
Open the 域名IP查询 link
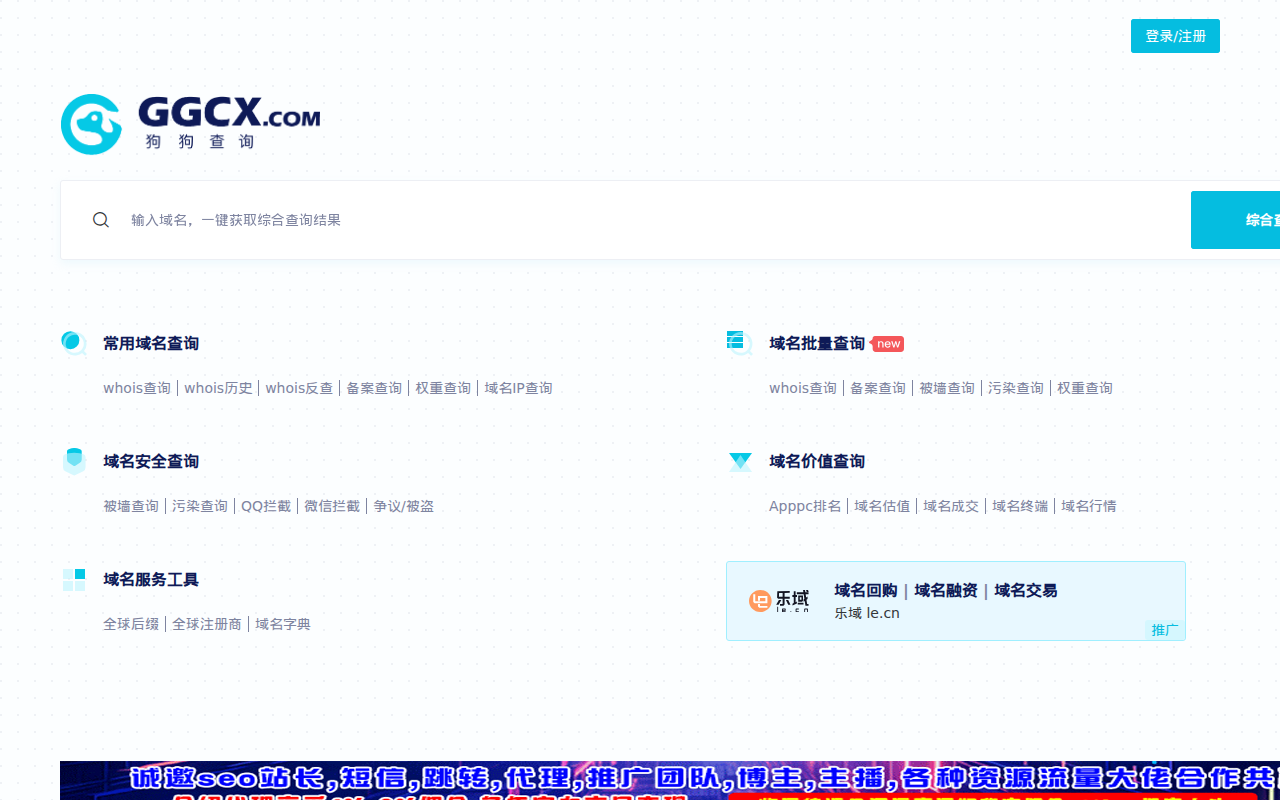point(518,388)
